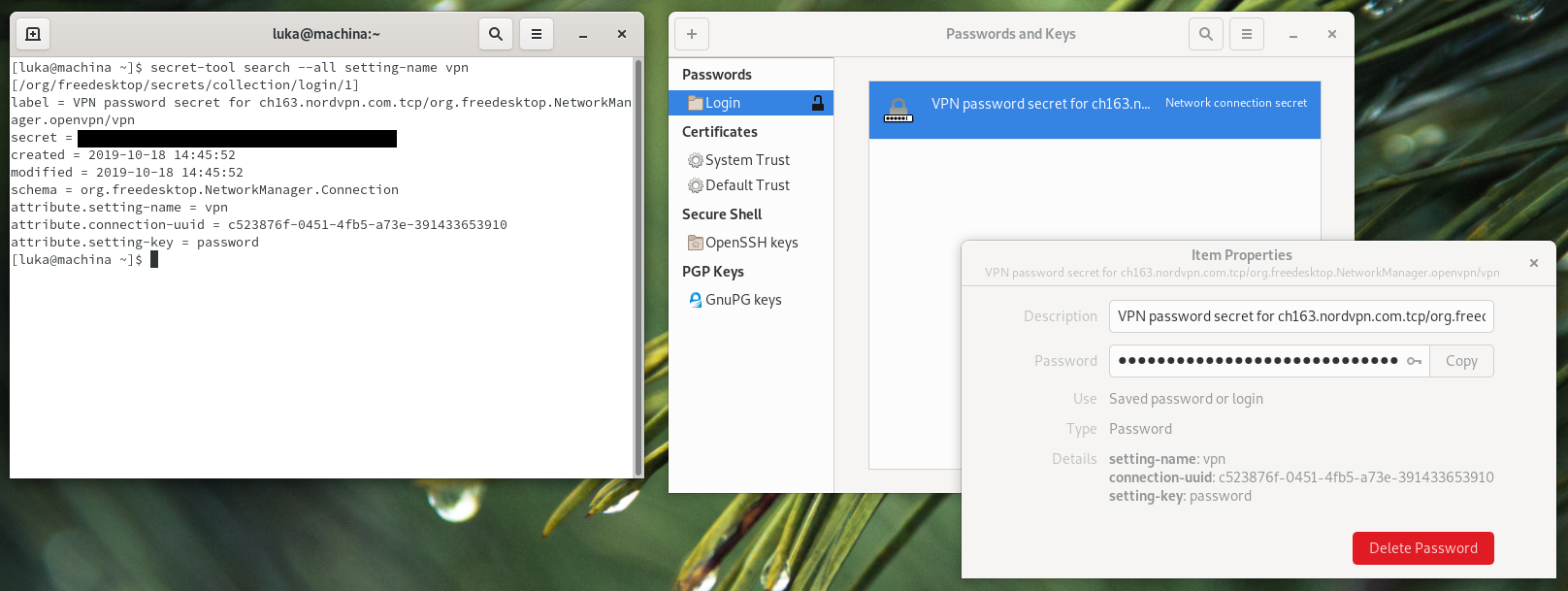Click the Login folder icon
Image resolution: width=1568 pixels, height=591 pixels.
tap(696, 103)
